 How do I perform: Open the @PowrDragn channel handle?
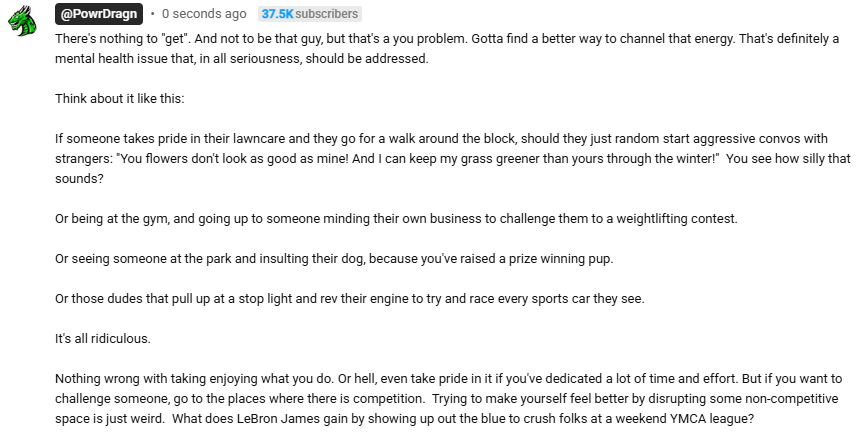[99, 14]
